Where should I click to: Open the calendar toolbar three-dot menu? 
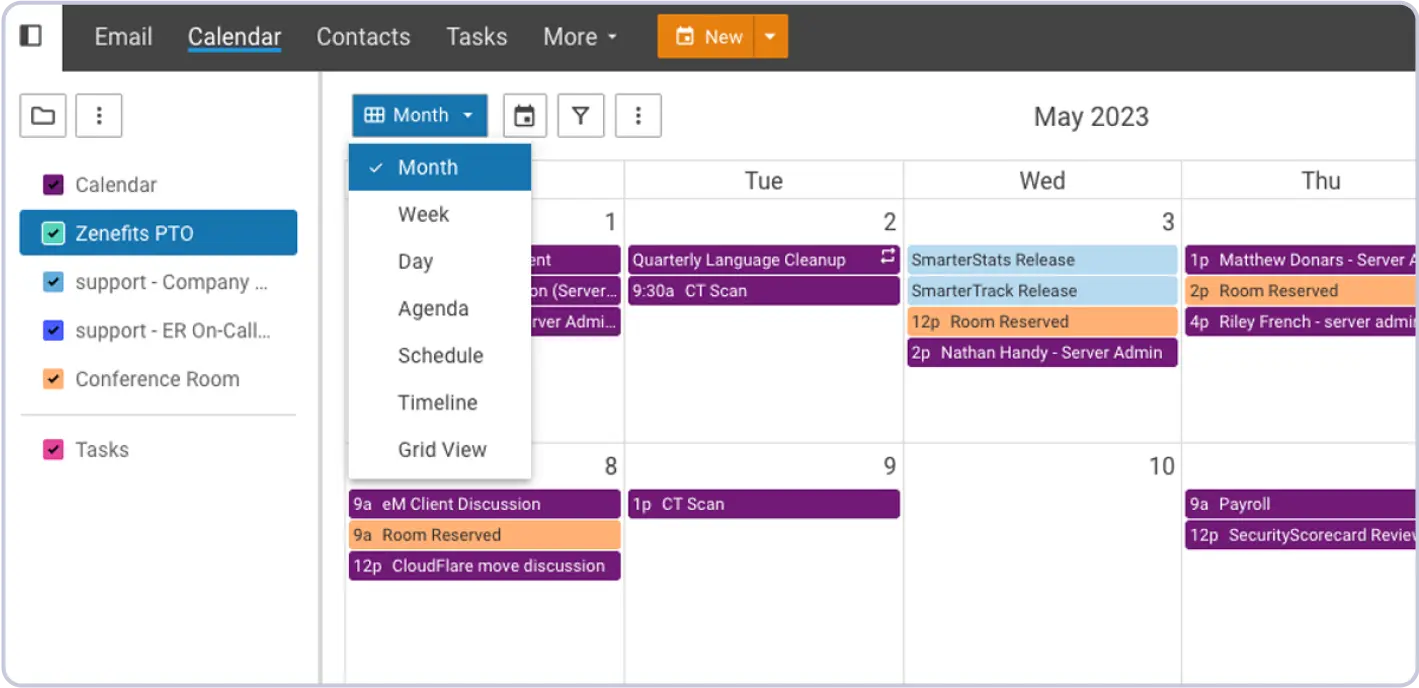638,116
